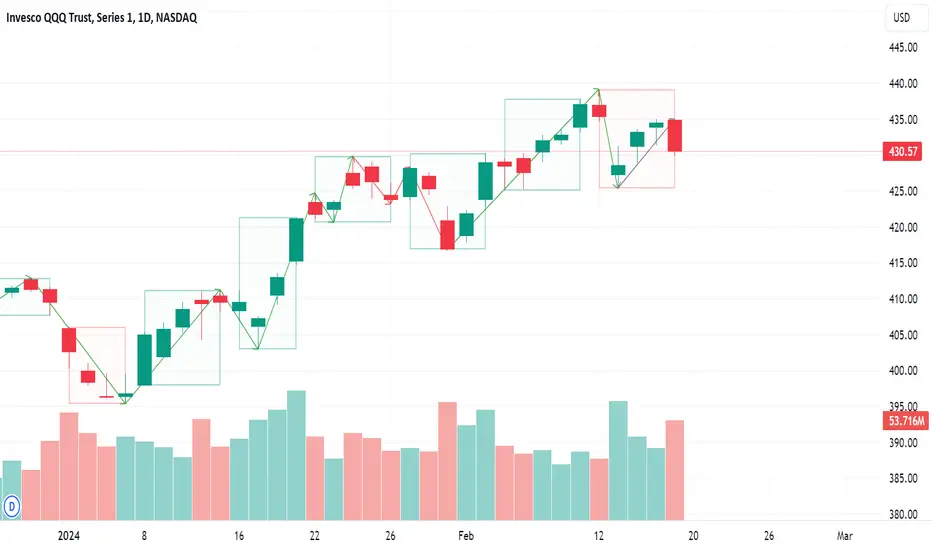932x550 pixels.
Task: Click the red horizontal price line
Action: point(441,152)
